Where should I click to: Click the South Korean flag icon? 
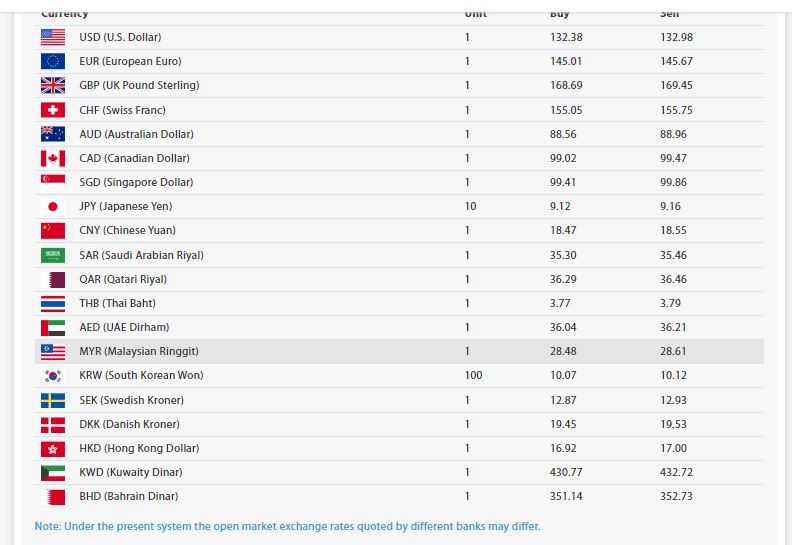(x=53, y=376)
